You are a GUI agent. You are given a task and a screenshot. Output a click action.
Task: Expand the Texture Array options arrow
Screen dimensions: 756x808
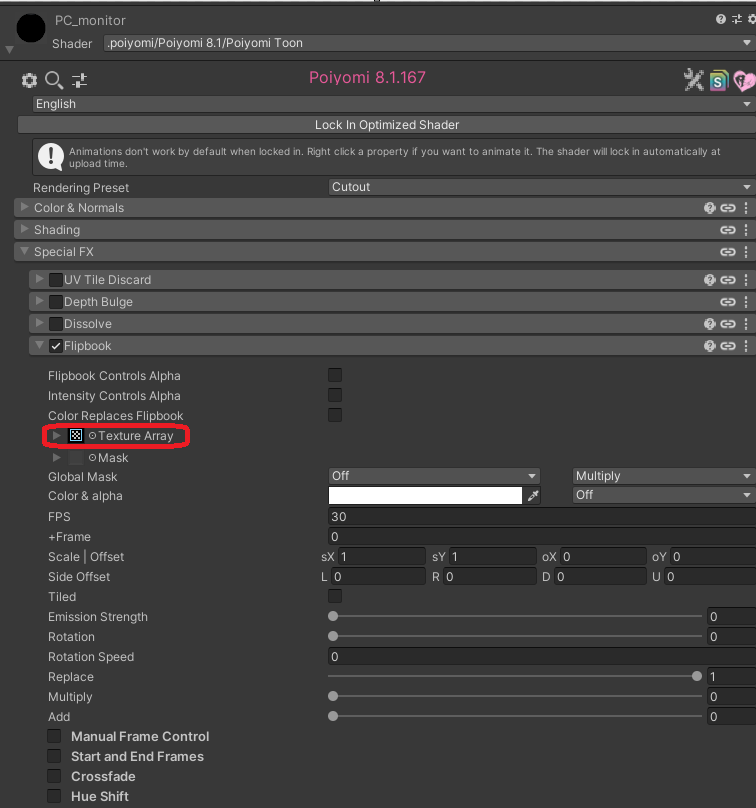(x=57, y=435)
